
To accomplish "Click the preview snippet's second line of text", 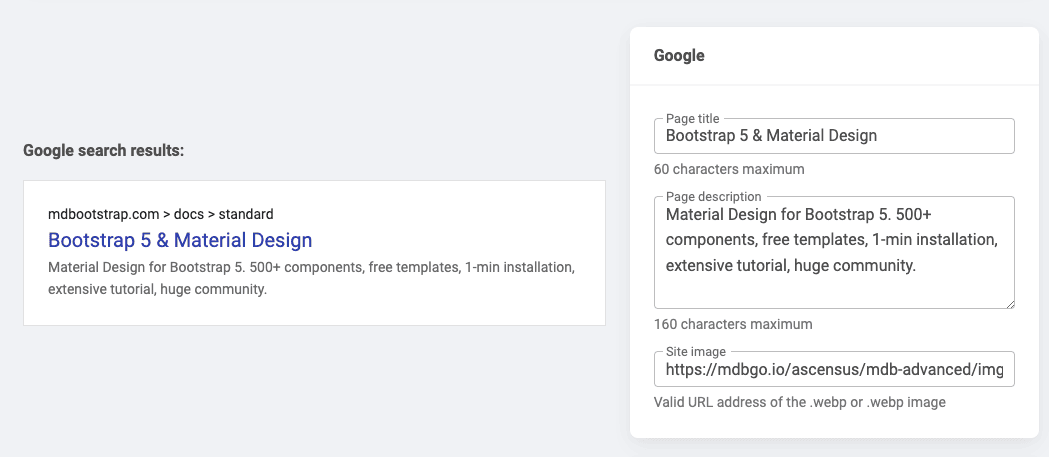I will coord(157,290).
